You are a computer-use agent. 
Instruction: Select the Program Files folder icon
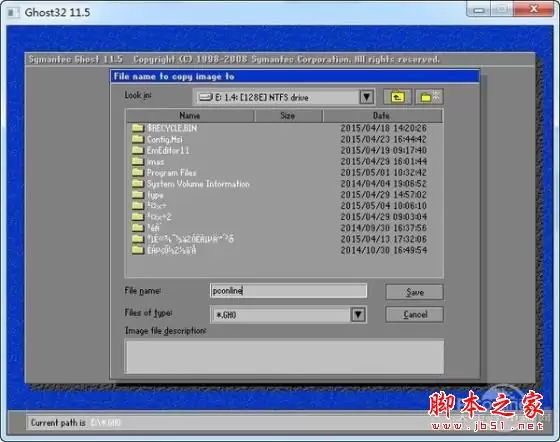click(x=138, y=172)
